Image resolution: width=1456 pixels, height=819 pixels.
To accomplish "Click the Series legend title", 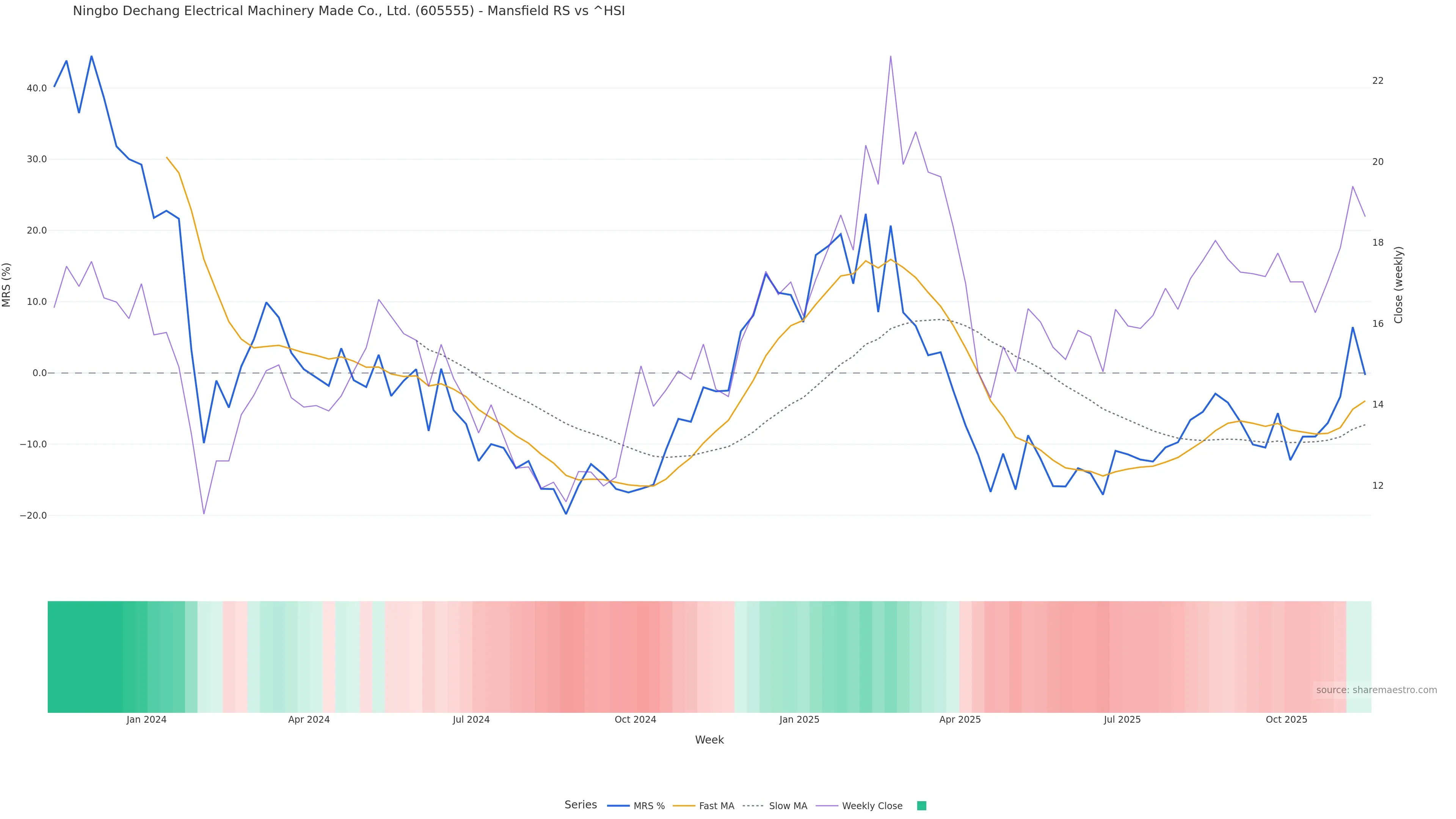I will coord(581,805).
